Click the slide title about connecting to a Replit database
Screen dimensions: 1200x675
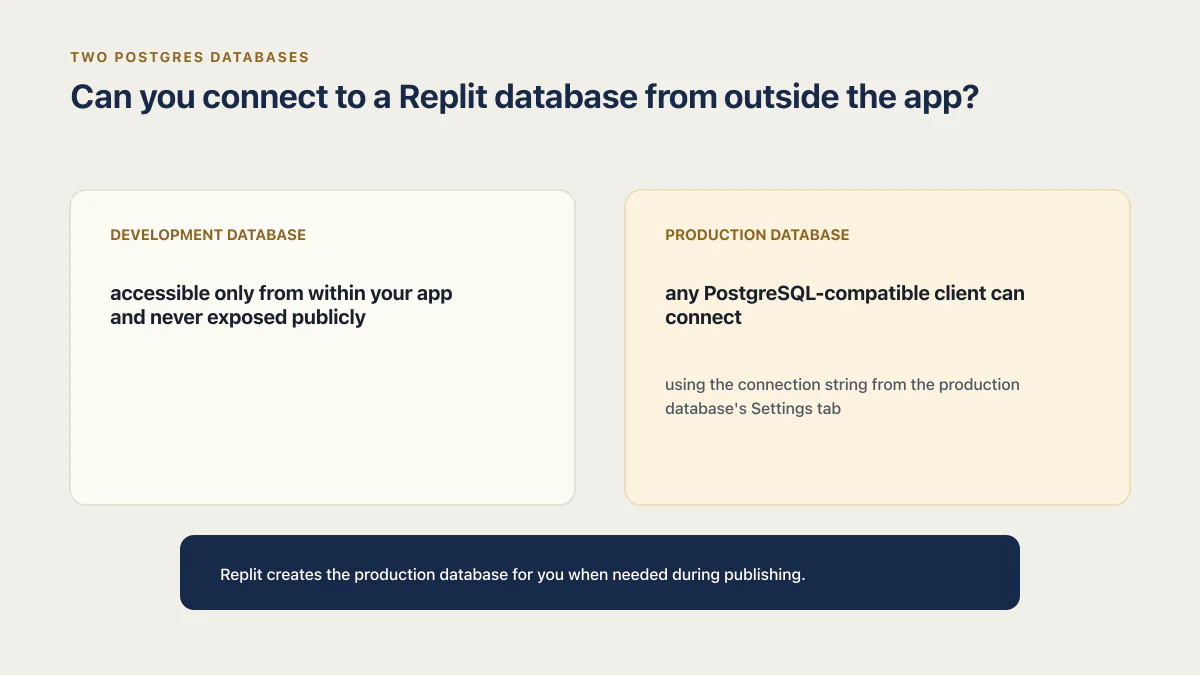point(524,97)
